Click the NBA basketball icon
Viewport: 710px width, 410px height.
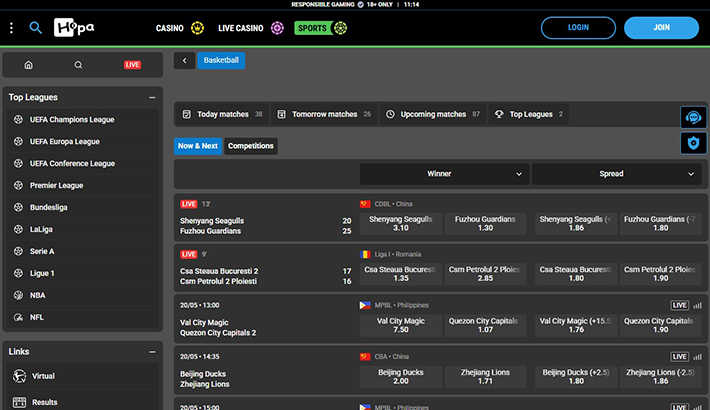coord(18,295)
